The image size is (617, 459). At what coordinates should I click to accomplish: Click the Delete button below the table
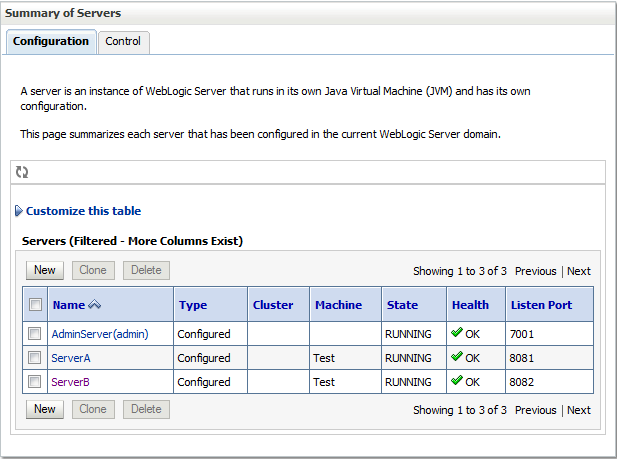(x=146, y=409)
